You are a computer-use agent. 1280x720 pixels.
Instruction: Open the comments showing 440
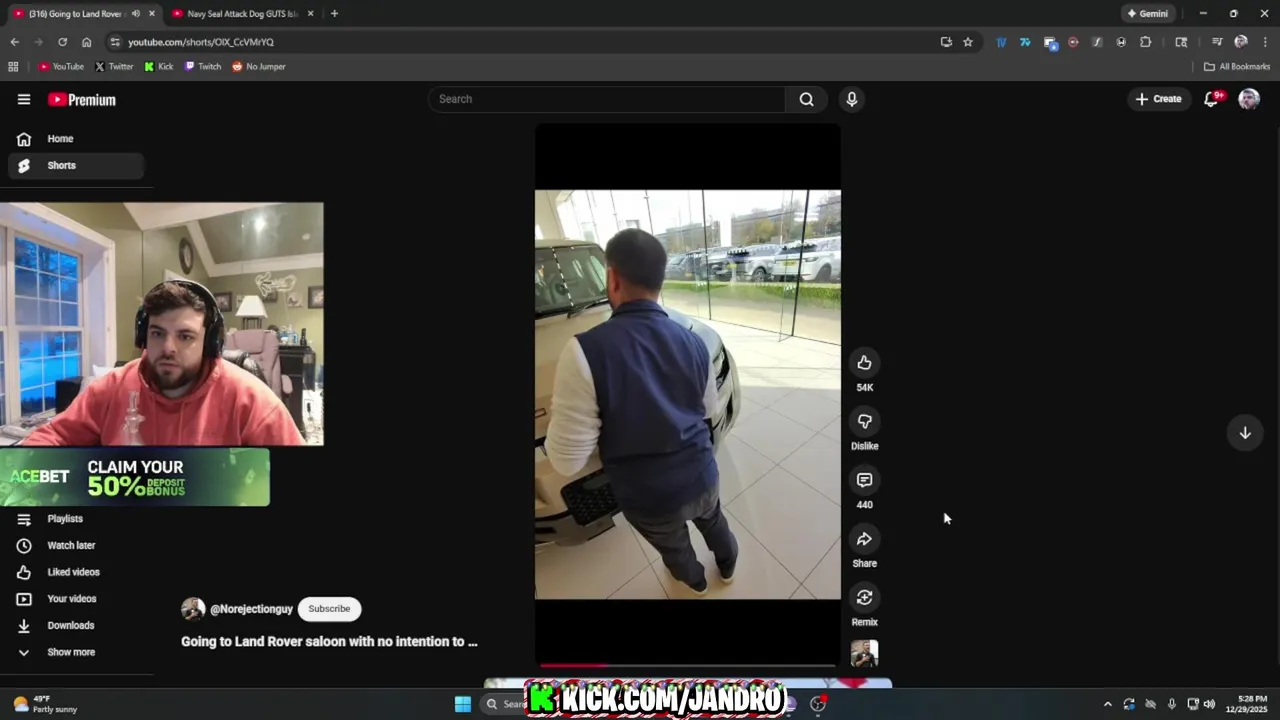(865, 480)
